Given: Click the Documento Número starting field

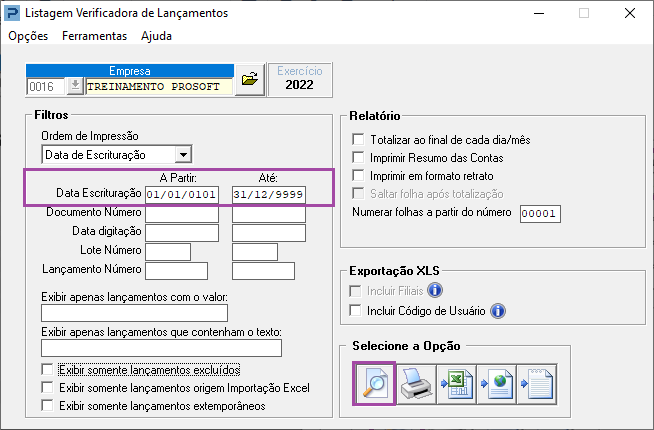Looking at the screenshot, I should [182, 214].
